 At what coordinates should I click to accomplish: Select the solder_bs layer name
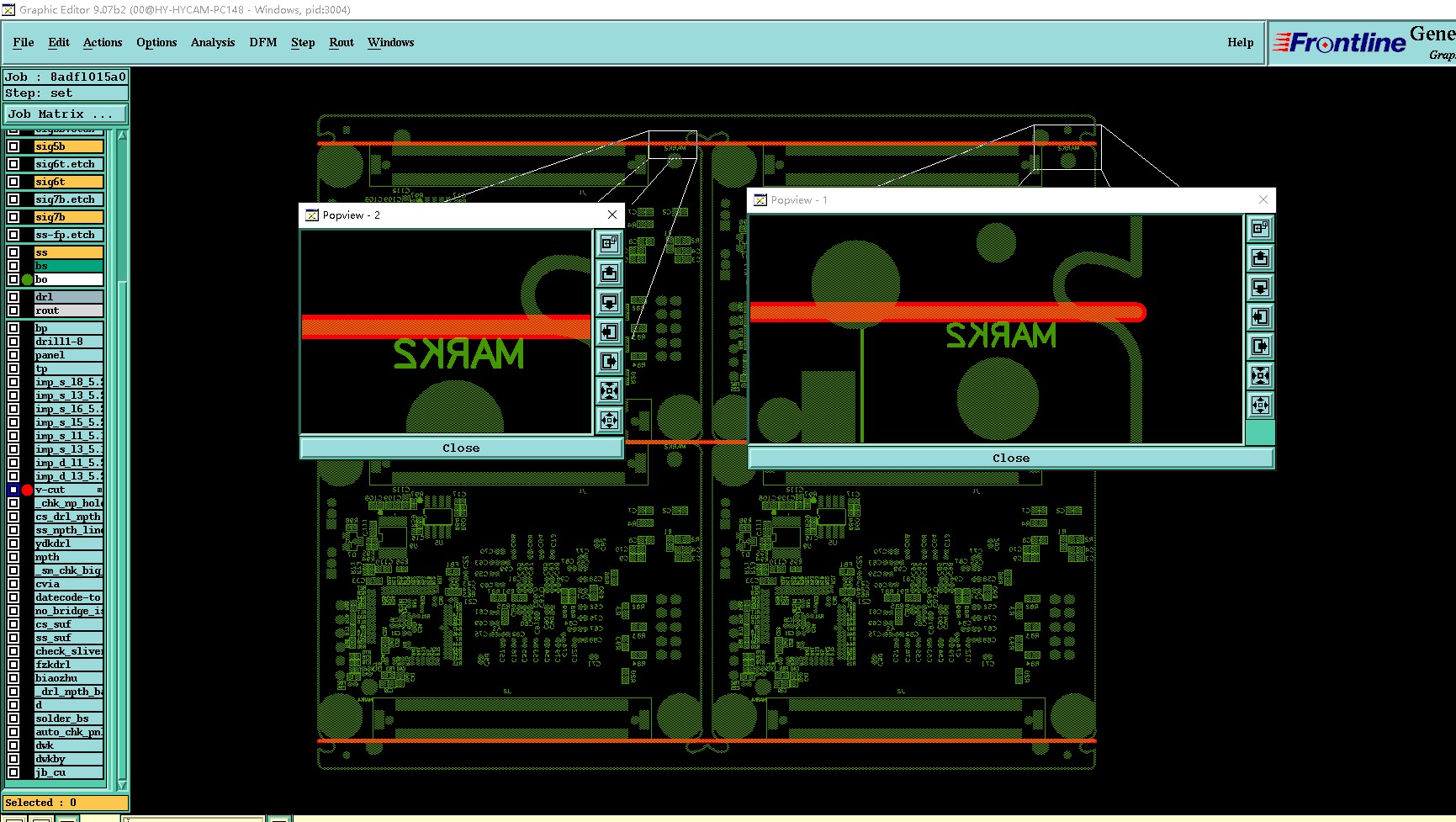pyautogui.click(x=68, y=719)
